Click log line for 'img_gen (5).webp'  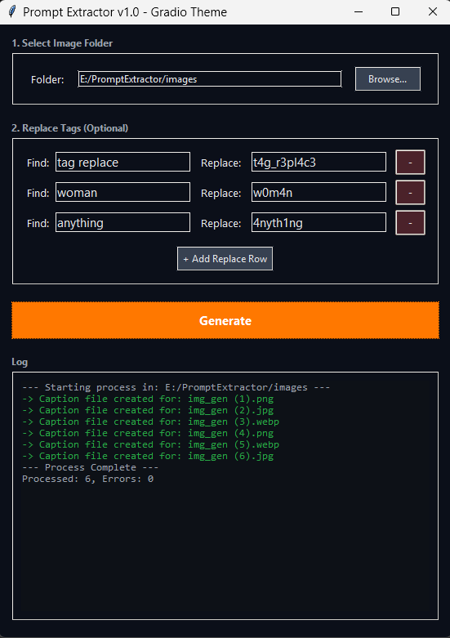(x=151, y=444)
